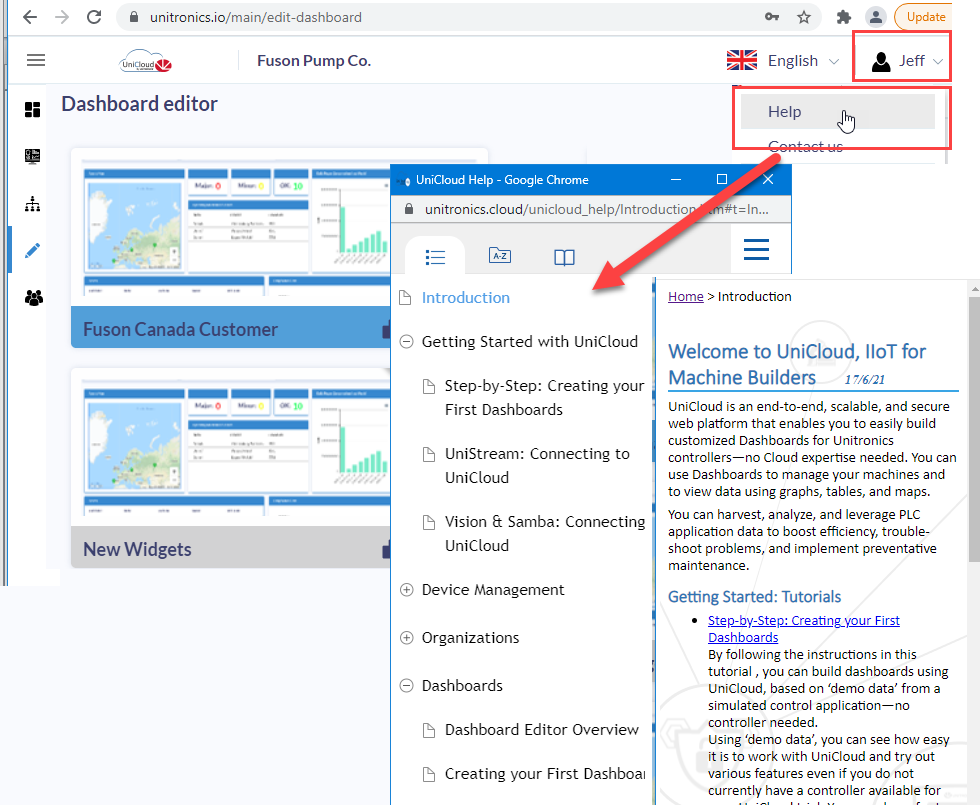This screenshot has width=980, height=805.
Task: Open the organization hierarchy icon in the sidebar
Action: click(x=32, y=204)
